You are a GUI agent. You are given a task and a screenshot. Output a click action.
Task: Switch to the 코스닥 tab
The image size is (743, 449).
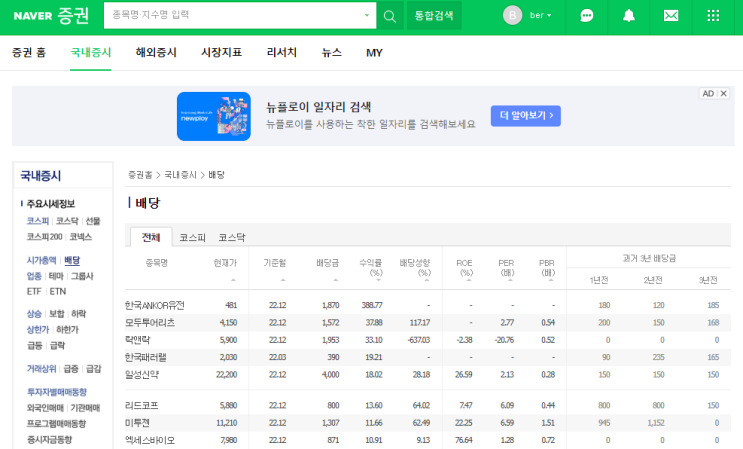tap(232, 237)
